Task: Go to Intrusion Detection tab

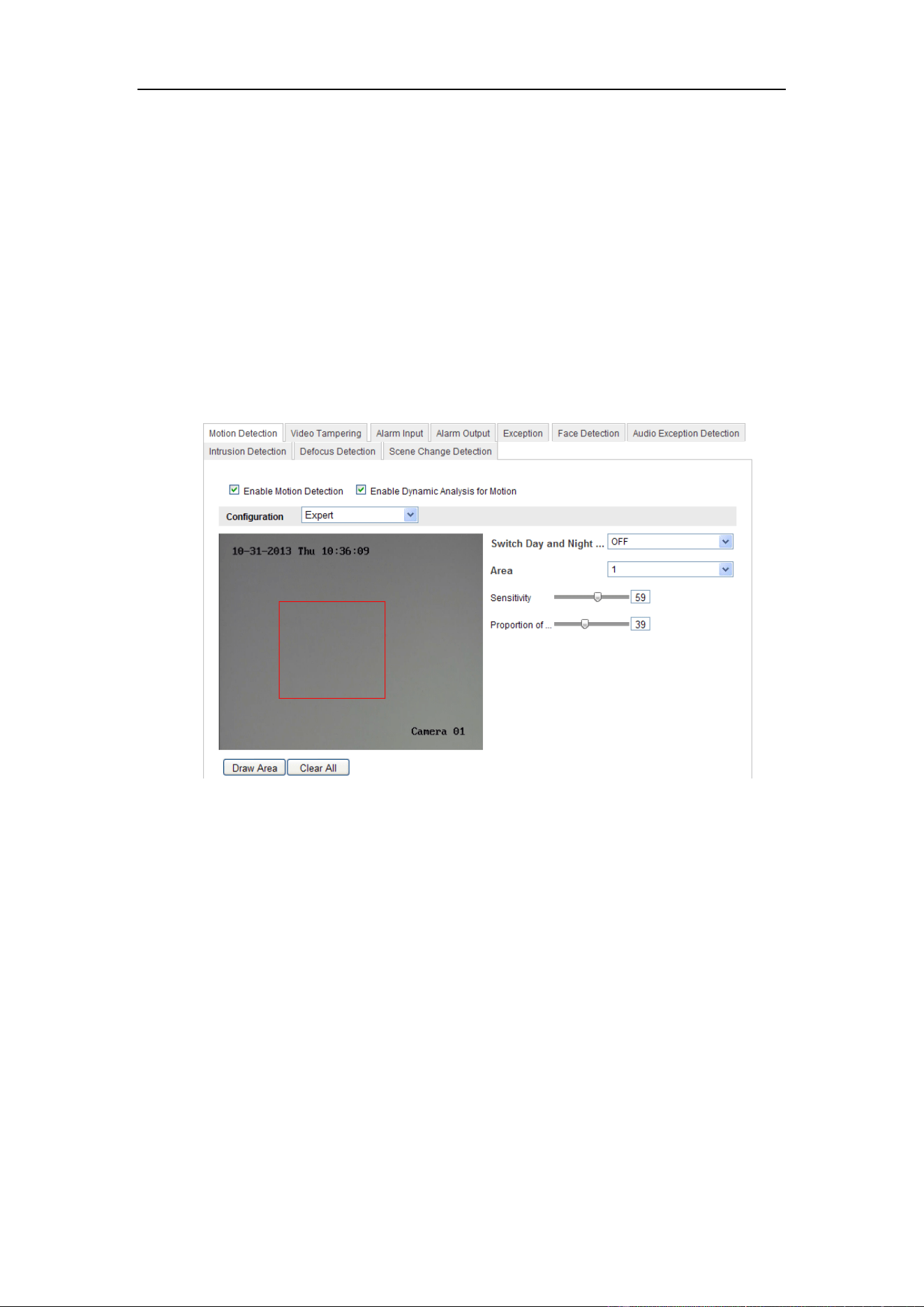Action: [x=248, y=451]
